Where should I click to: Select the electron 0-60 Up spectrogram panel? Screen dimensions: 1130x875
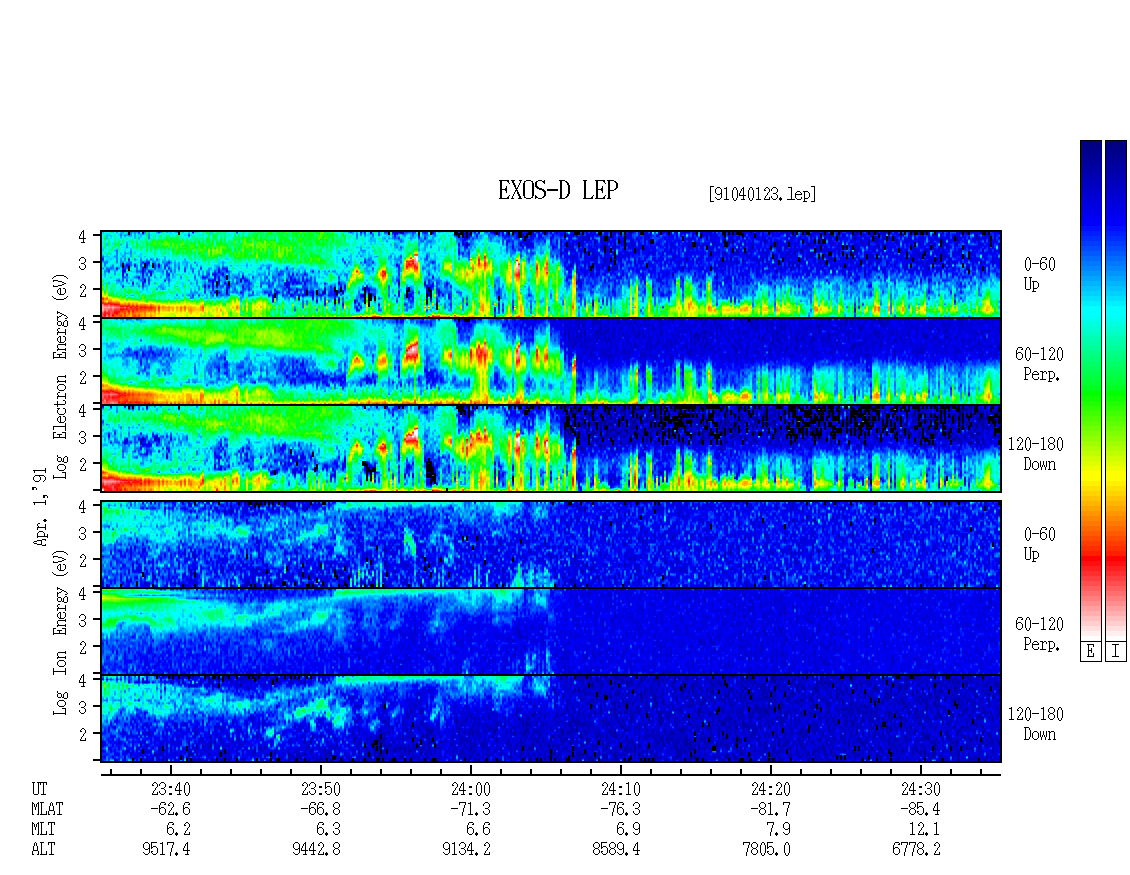551,274
